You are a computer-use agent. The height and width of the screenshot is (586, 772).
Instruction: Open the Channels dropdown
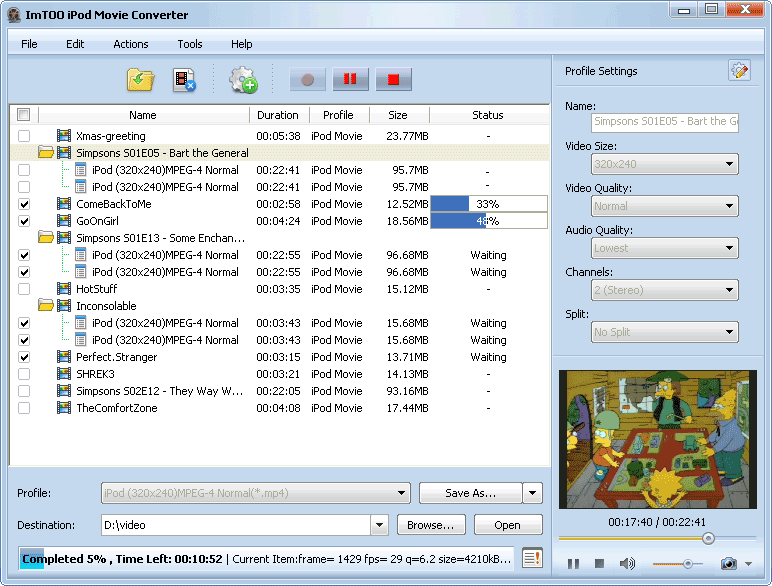664,290
